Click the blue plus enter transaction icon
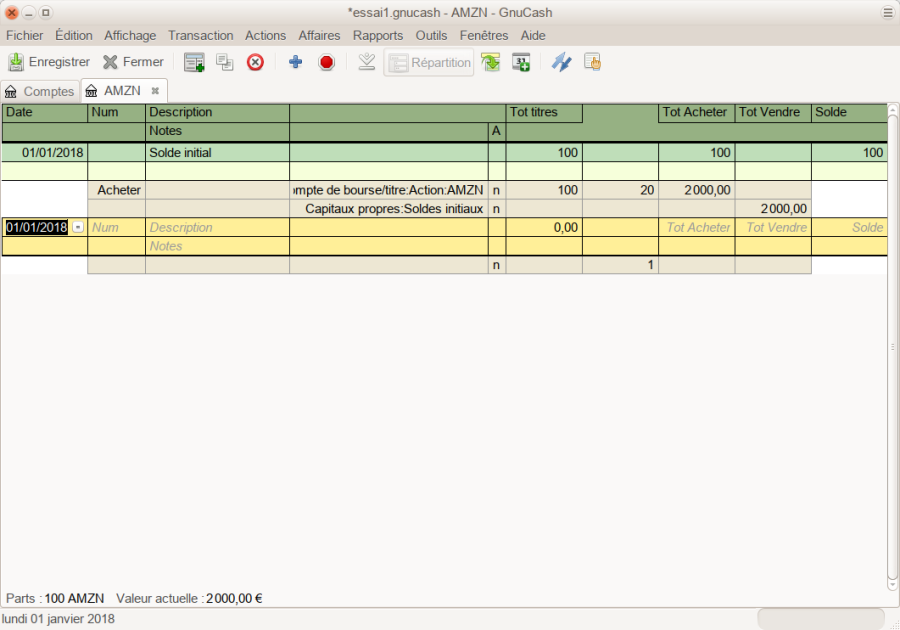This screenshot has width=900, height=630. click(295, 62)
